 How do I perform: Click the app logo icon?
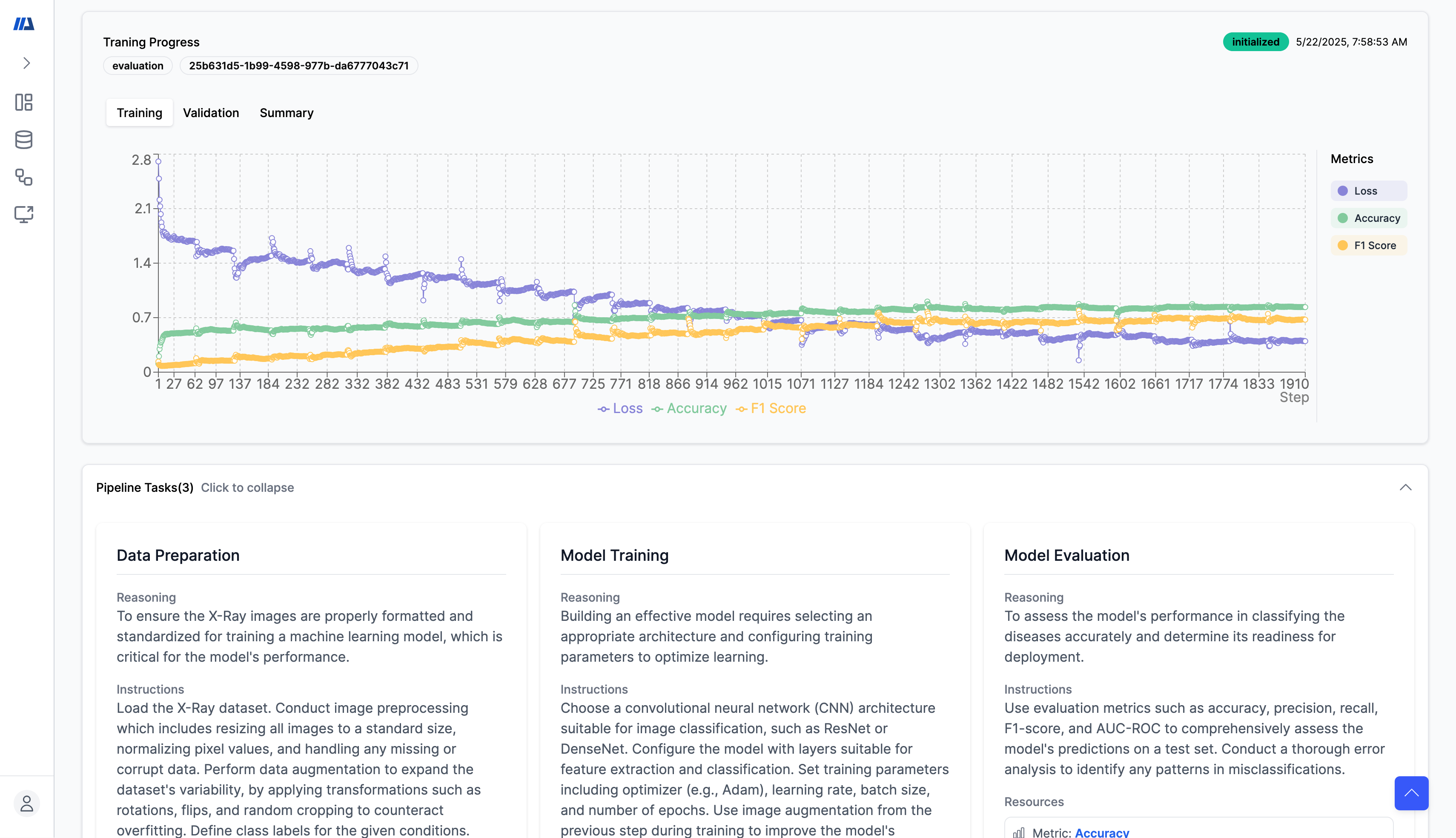[23, 23]
